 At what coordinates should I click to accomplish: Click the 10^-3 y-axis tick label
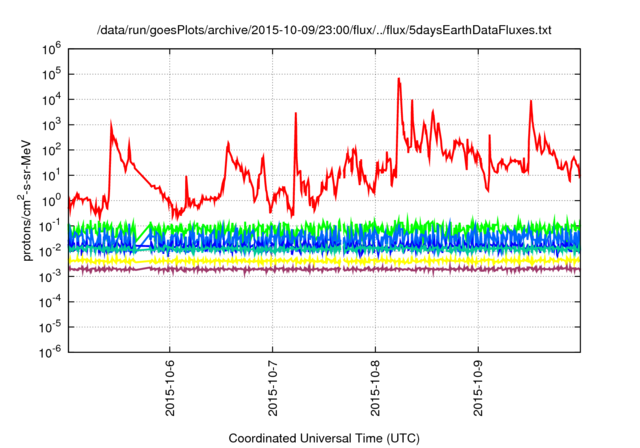(x=50, y=277)
